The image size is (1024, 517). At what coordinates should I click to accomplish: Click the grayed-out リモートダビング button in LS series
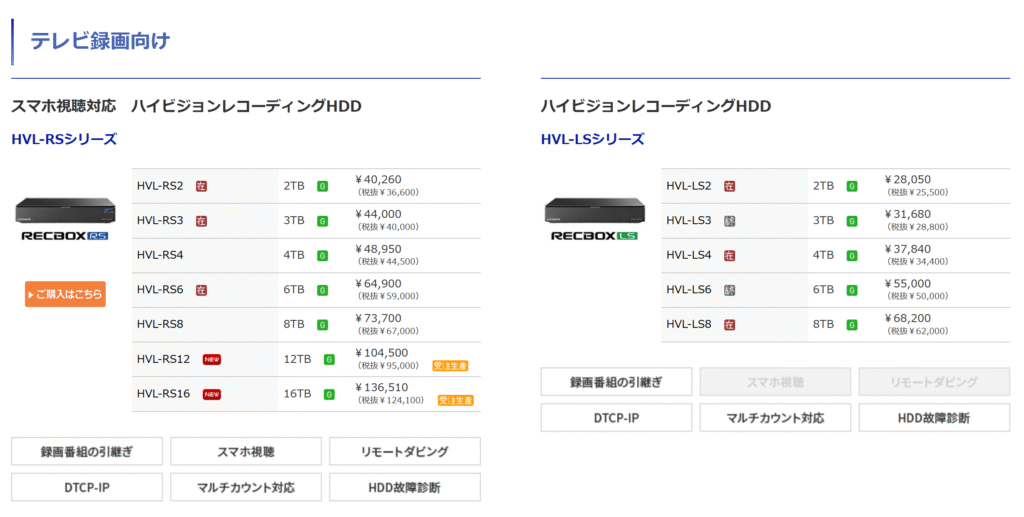(934, 382)
